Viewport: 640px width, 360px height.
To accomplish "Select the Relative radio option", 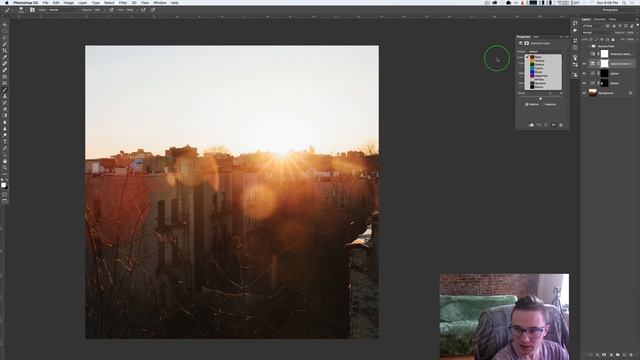I will coord(532,104).
